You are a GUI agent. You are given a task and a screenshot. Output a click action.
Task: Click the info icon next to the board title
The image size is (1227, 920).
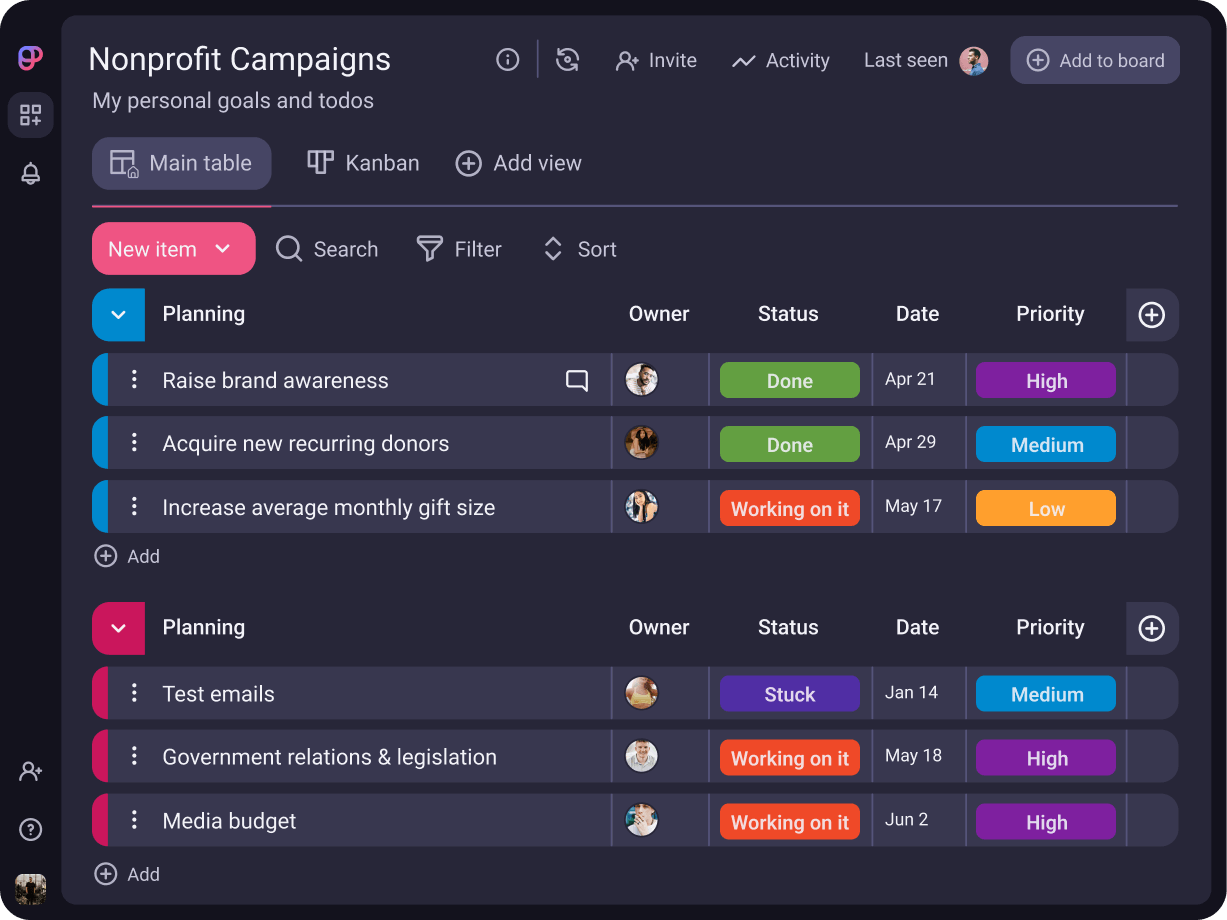coord(507,59)
